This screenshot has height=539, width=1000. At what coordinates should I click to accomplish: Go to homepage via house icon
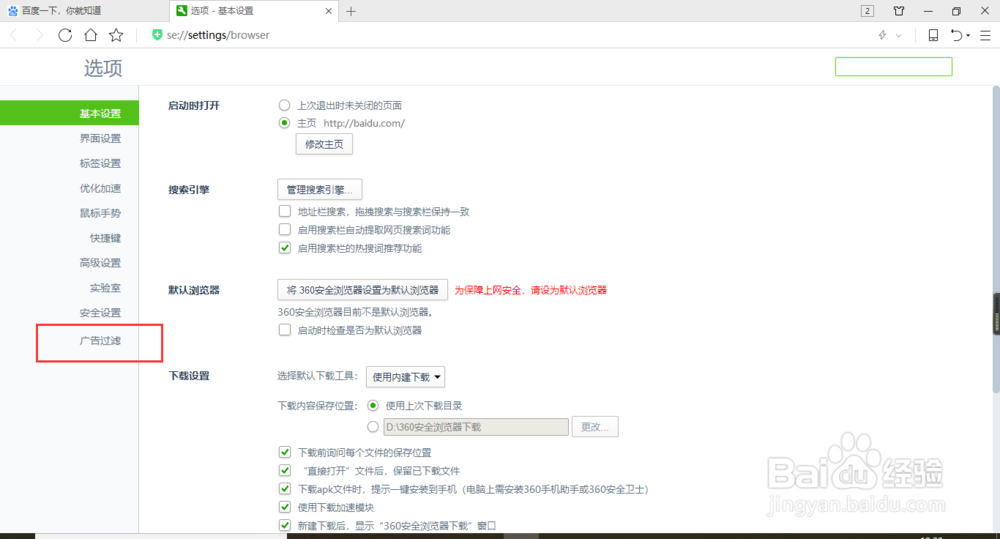tap(91, 35)
